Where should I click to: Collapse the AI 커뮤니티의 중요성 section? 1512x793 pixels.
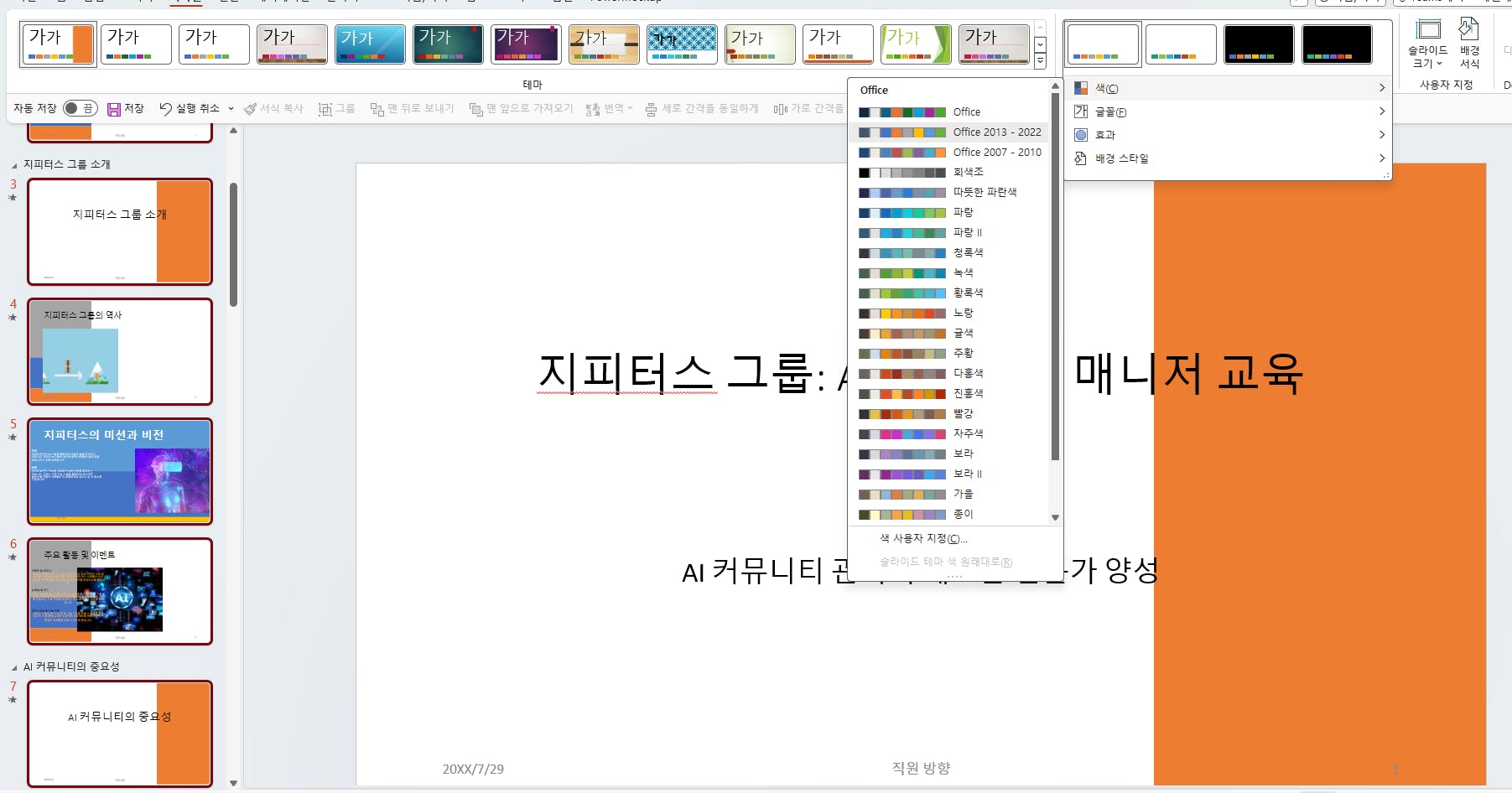[x=14, y=667]
